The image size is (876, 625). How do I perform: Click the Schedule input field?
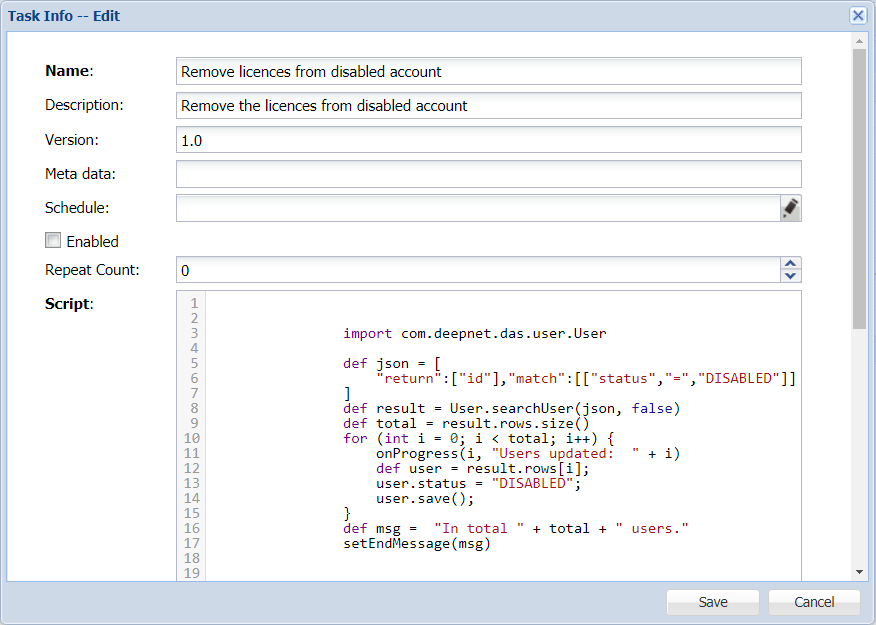(477, 208)
